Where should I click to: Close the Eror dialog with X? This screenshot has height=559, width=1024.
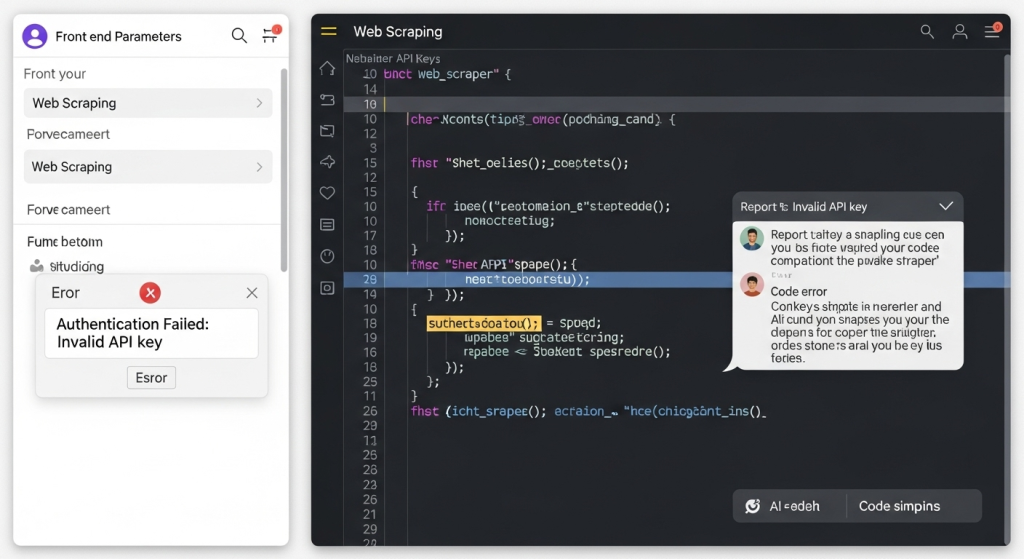point(252,293)
